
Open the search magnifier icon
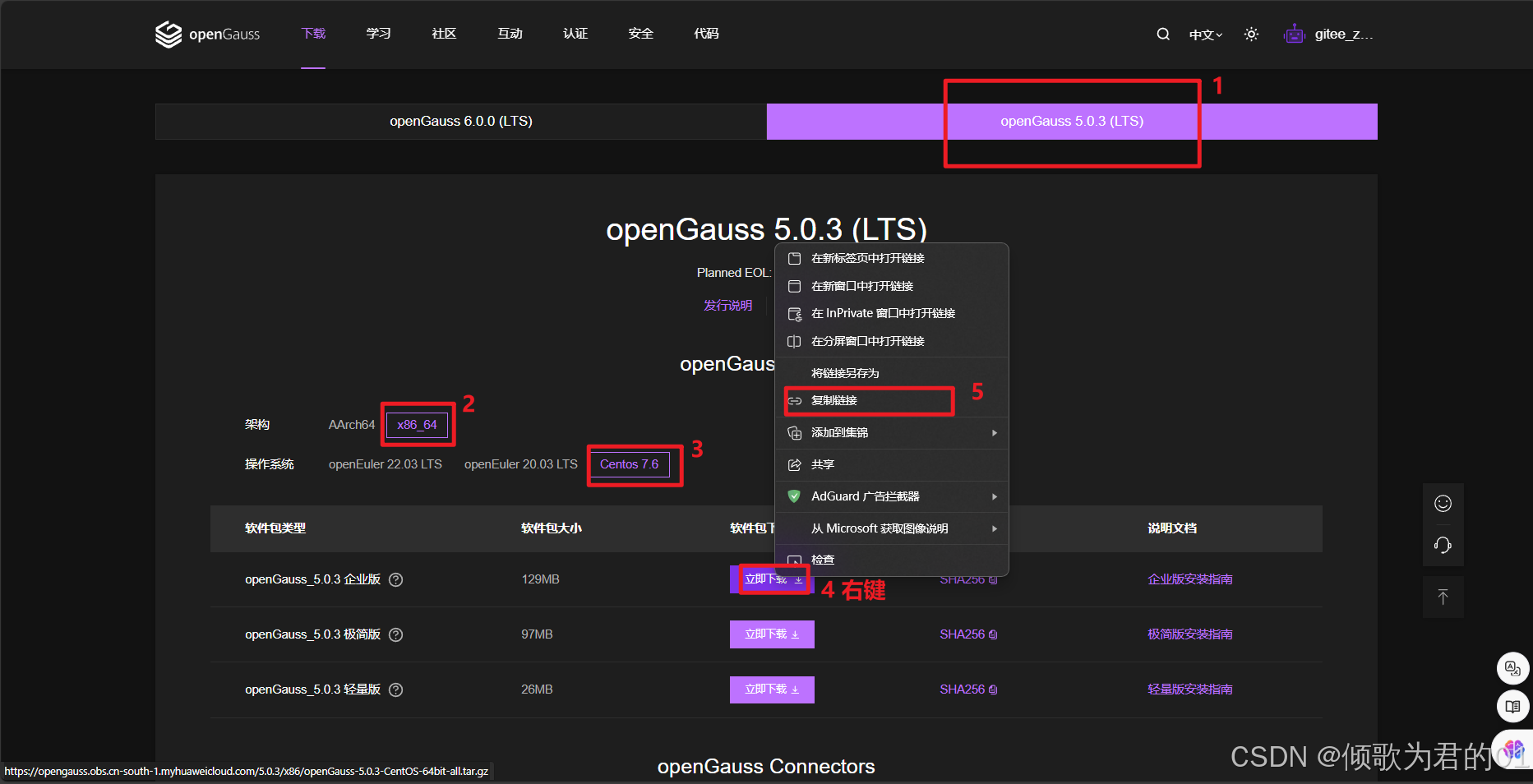click(x=1163, y=34)
